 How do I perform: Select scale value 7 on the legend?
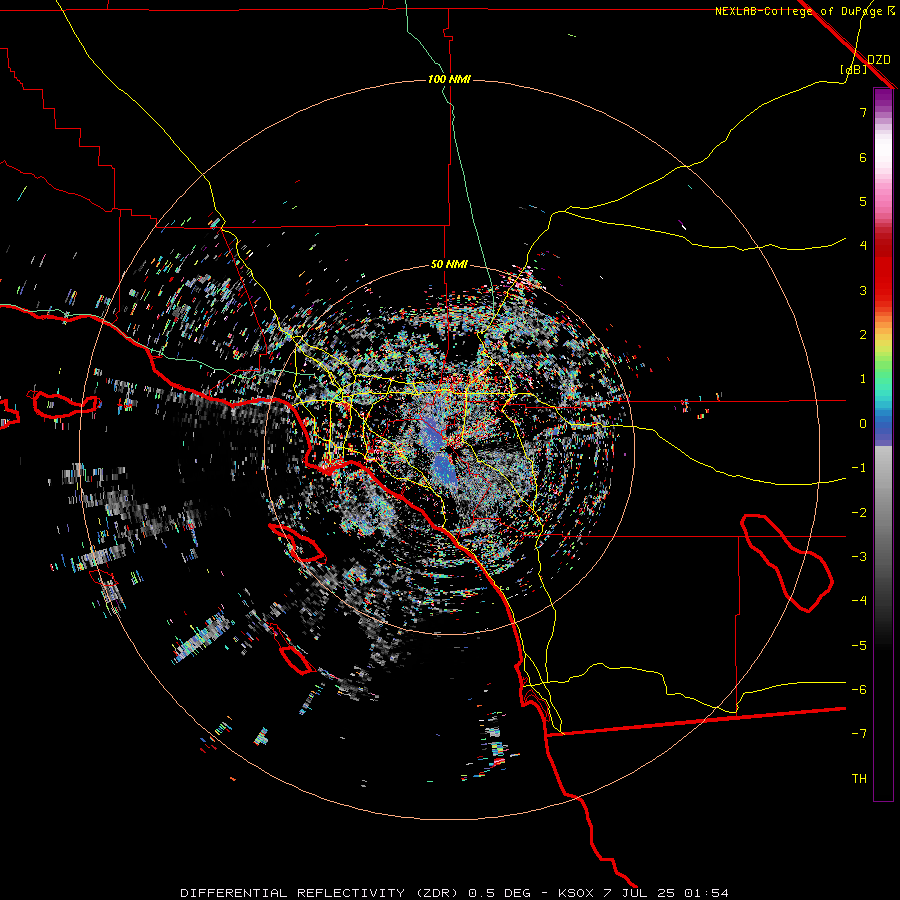tap(863, 112)
